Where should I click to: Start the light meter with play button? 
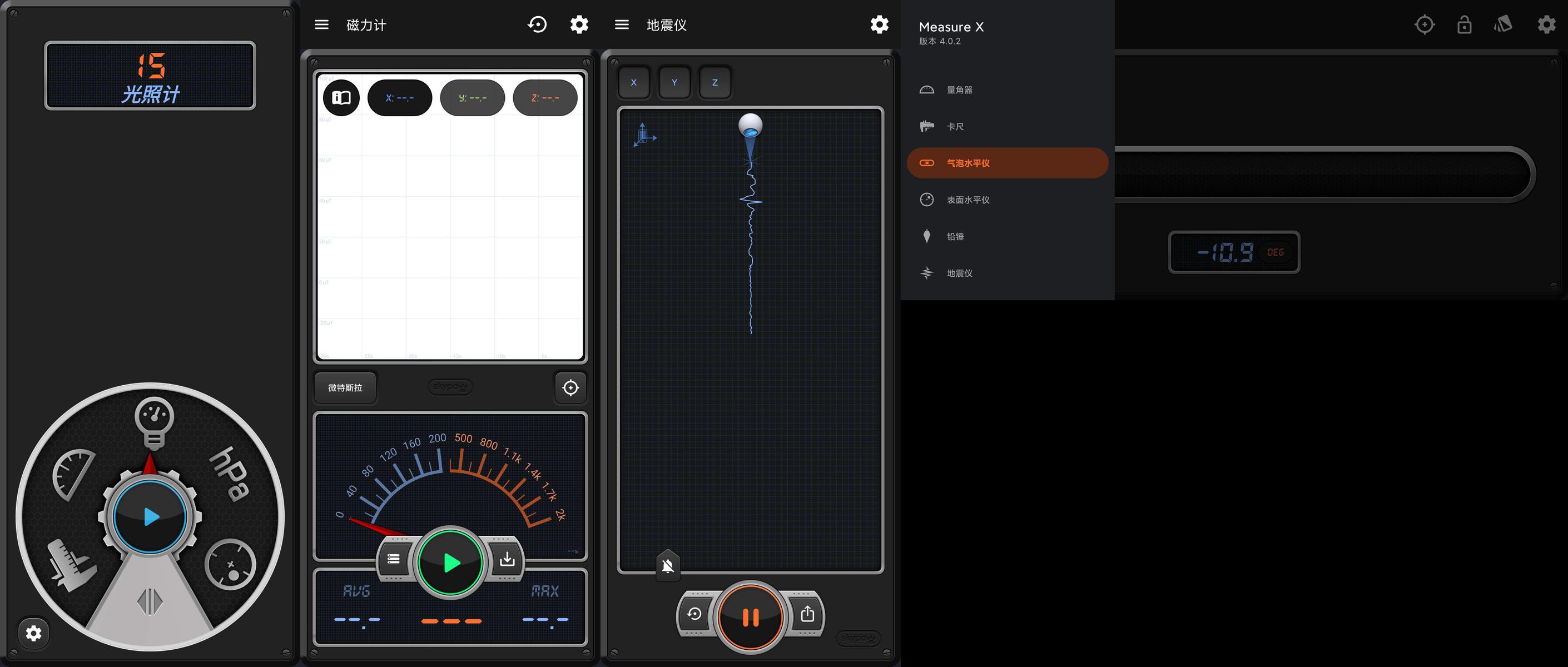(x=150, y=517)
